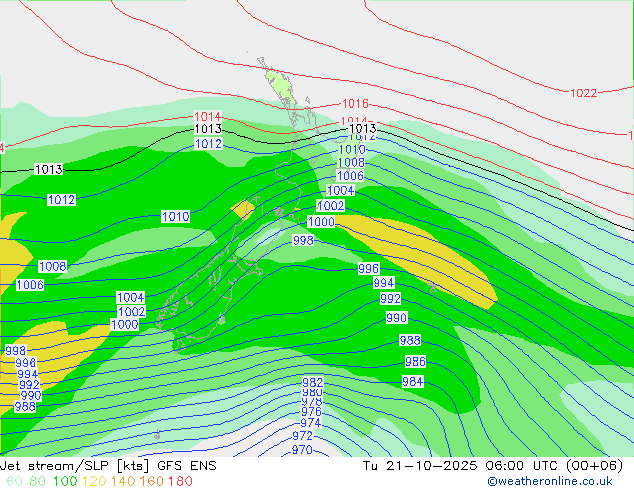Click the 974 isobar label
The width and height of the screenshot is (634, 490).
click(x=311, y=422)
